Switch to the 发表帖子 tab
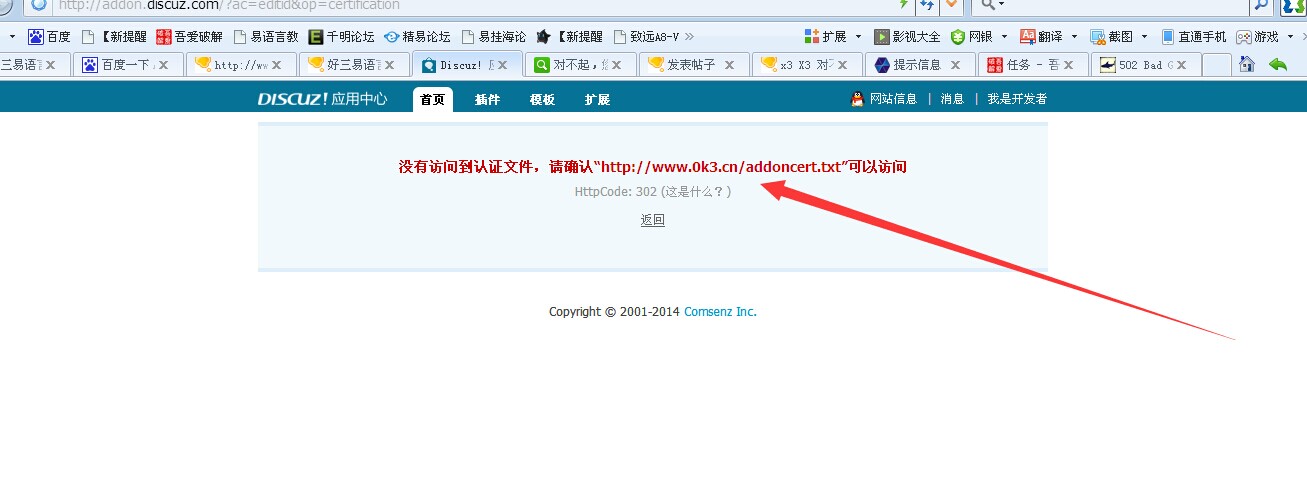 click(693, 65)
